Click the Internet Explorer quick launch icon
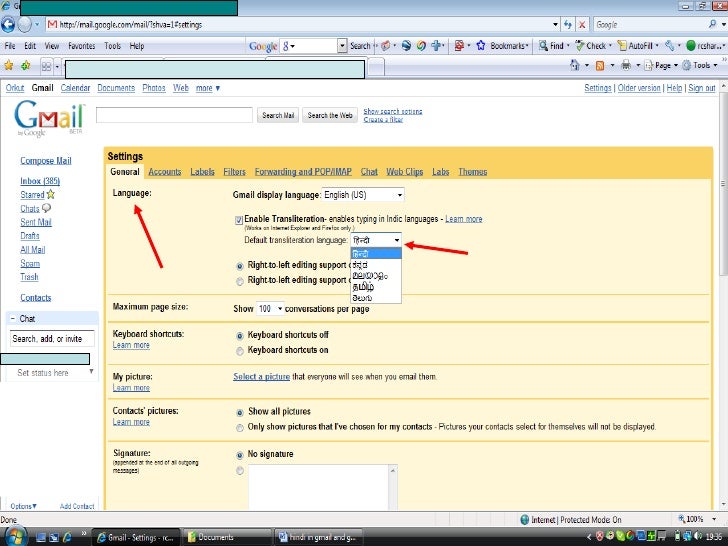728x546 pixels. (68, 537)
